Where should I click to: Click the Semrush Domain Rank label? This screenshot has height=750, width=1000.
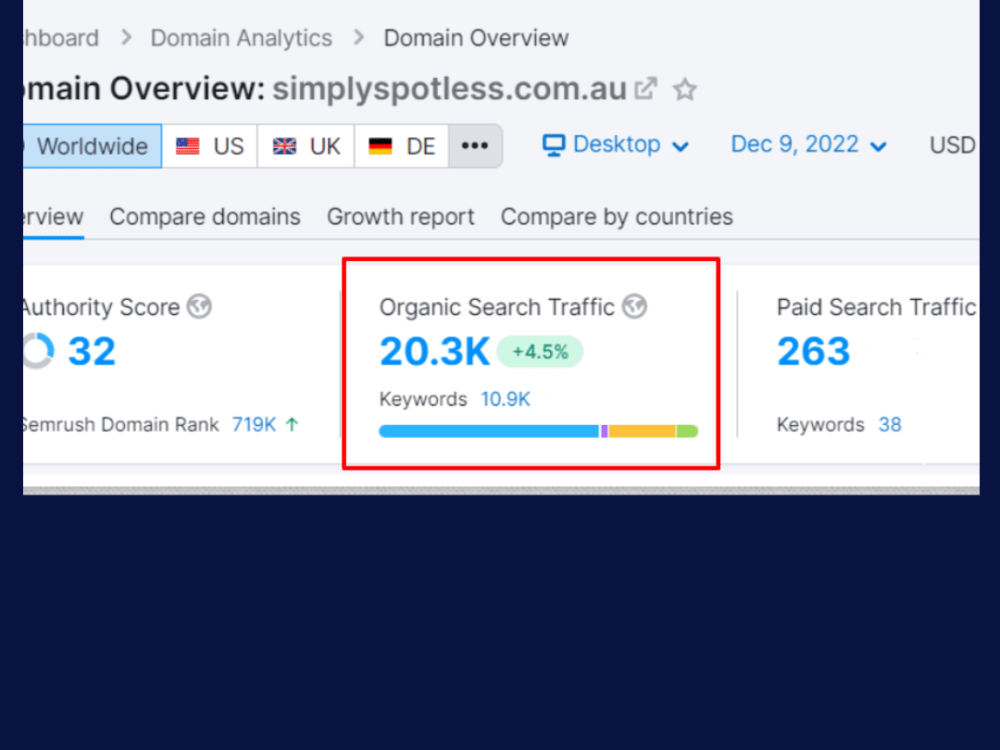(x=121, y=425)
